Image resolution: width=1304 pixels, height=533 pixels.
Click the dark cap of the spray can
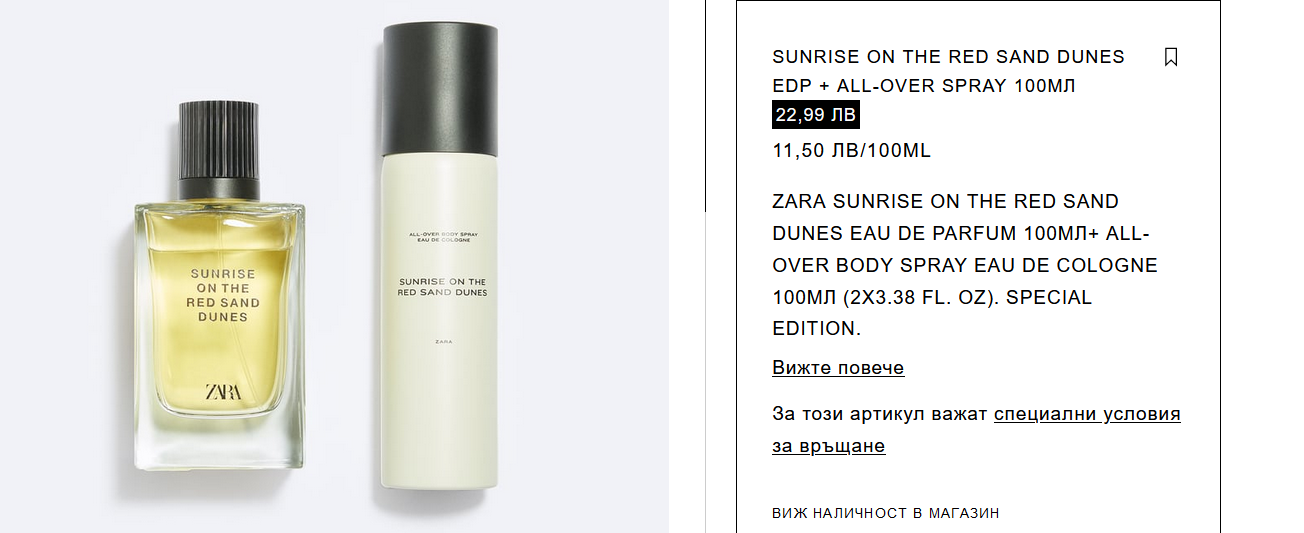click(440, 86)
